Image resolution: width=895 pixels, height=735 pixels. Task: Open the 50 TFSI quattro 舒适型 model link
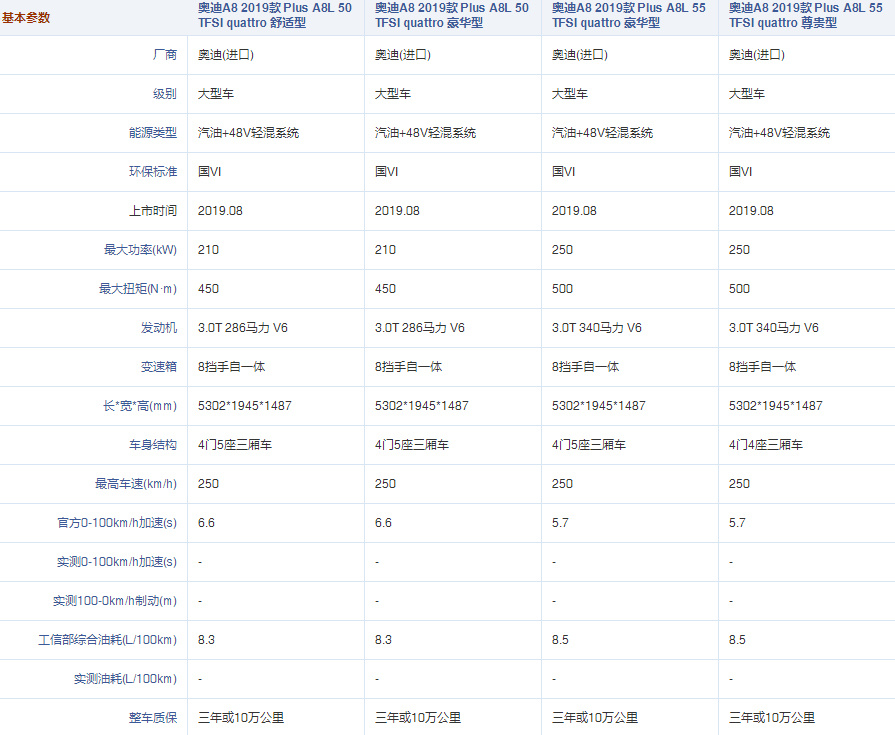(x=275, y=15)
